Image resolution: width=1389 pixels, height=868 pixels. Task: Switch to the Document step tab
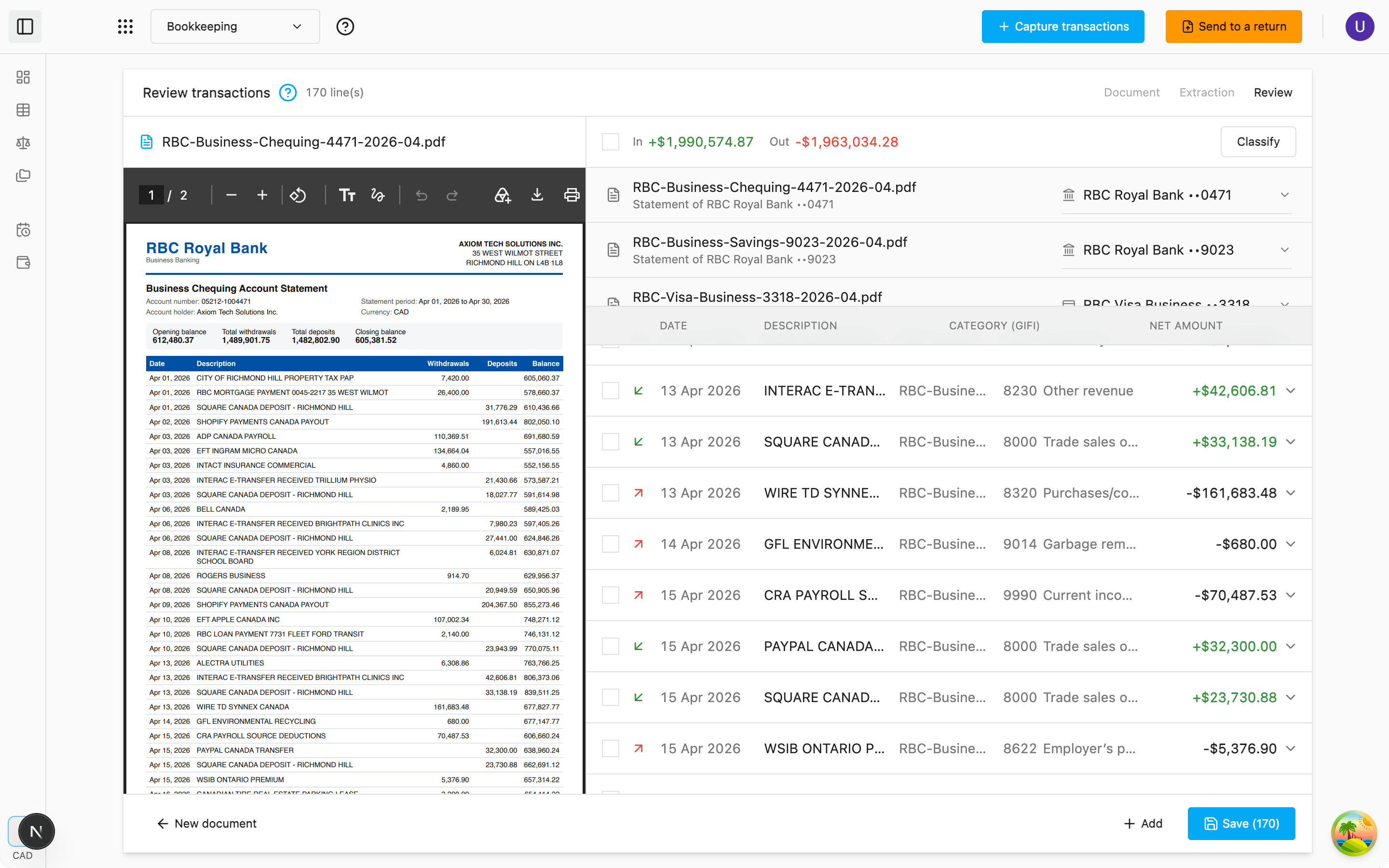click(x=1131, y=93)
